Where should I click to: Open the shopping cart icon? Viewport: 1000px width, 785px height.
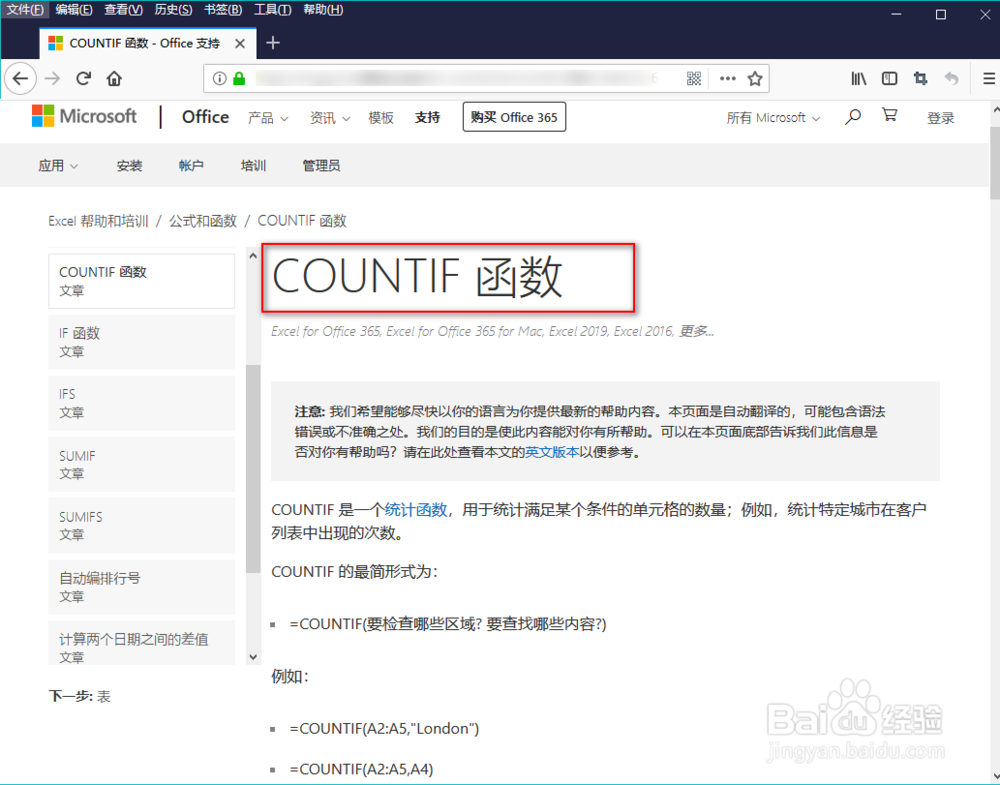889,117
